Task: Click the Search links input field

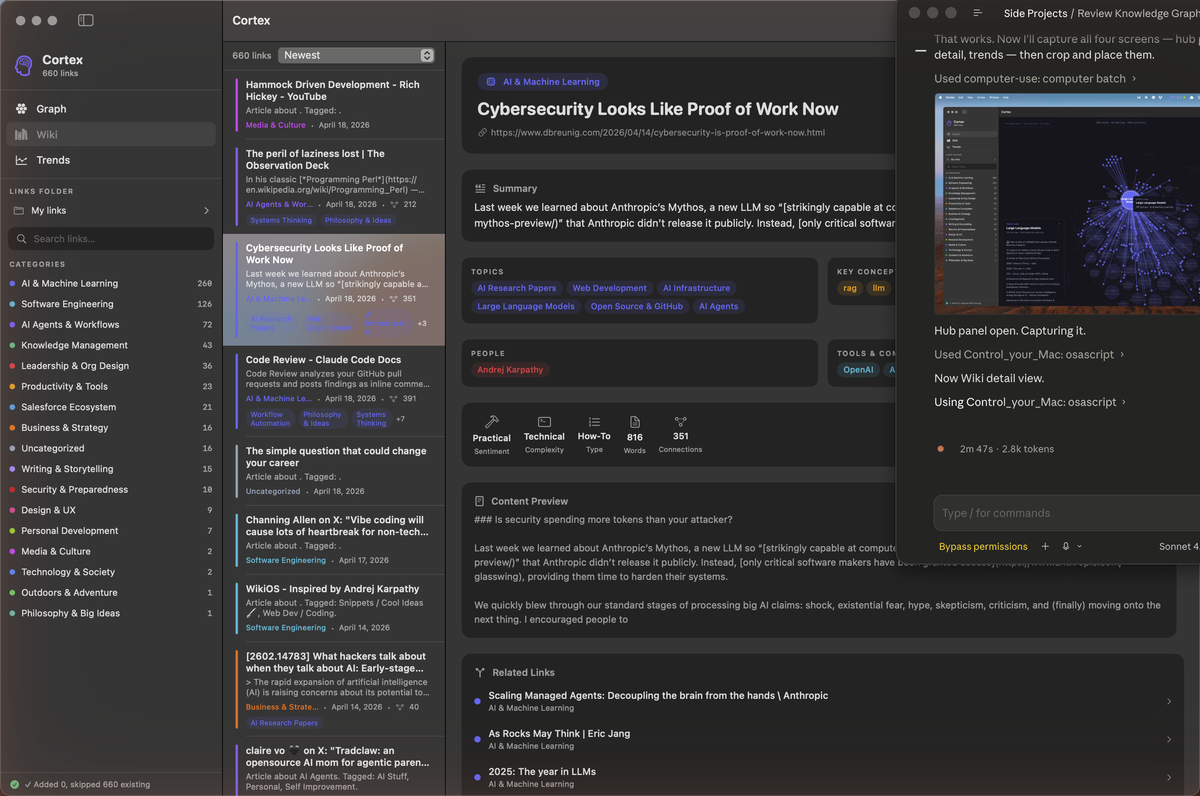Action: (x=111, y=239)
